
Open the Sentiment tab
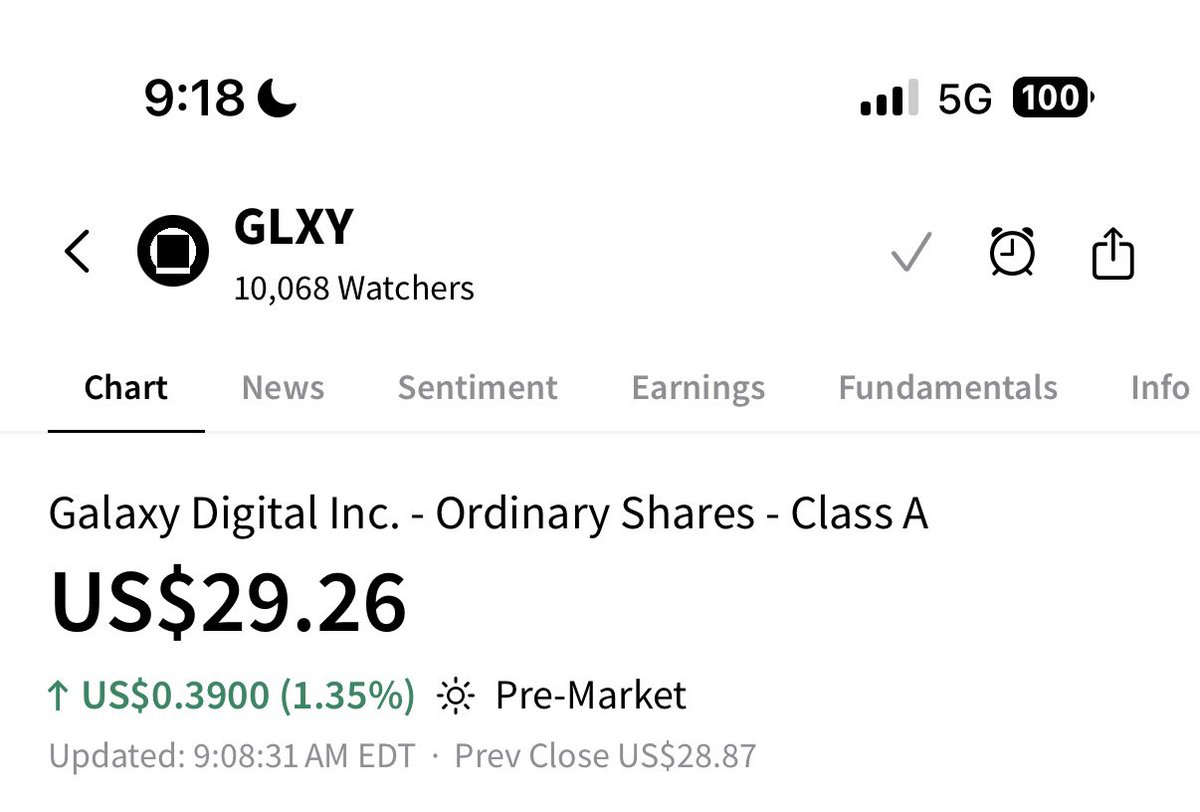pyautogui.click(x=478, y=388)
